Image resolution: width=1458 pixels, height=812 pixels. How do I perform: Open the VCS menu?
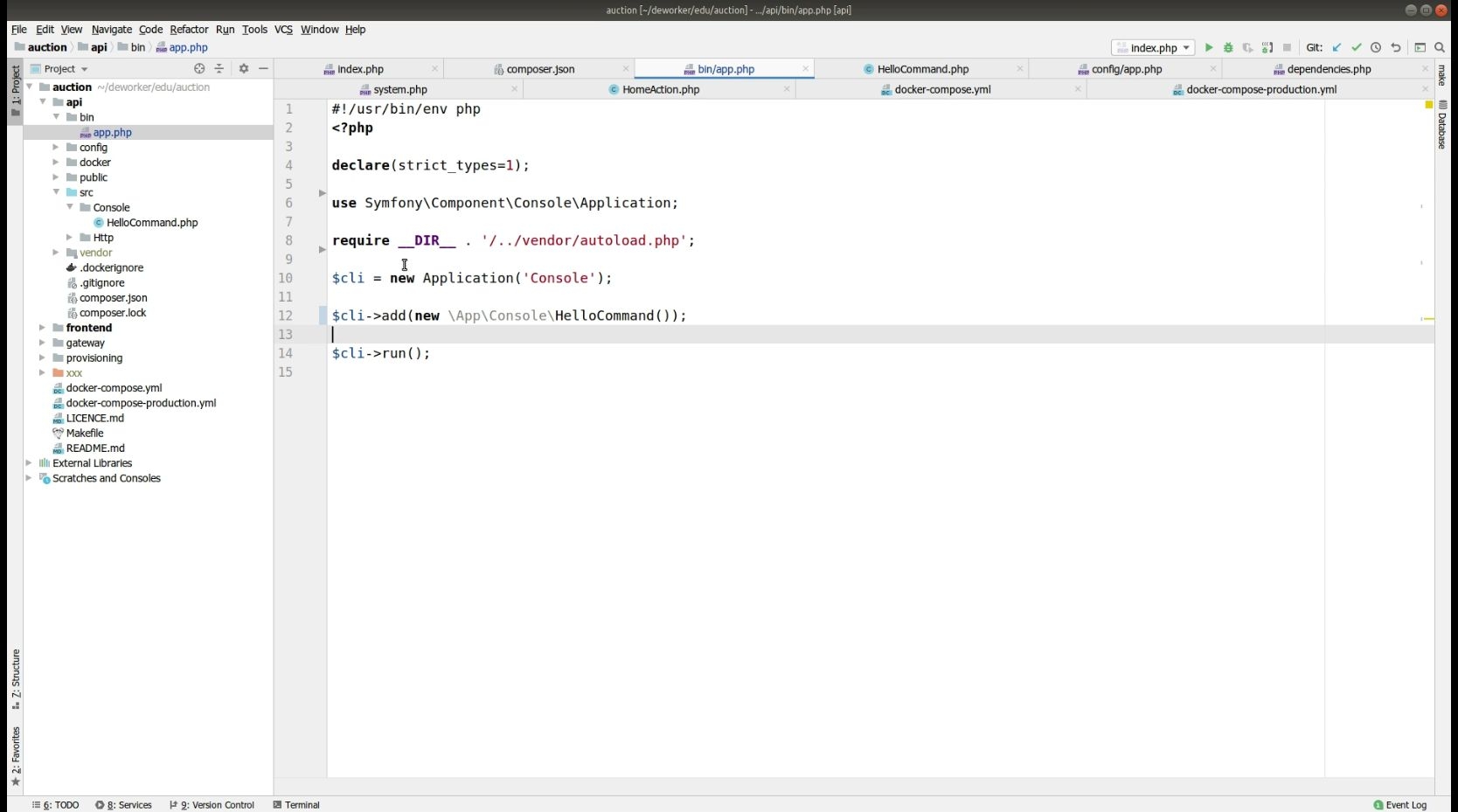click(283, 30)
